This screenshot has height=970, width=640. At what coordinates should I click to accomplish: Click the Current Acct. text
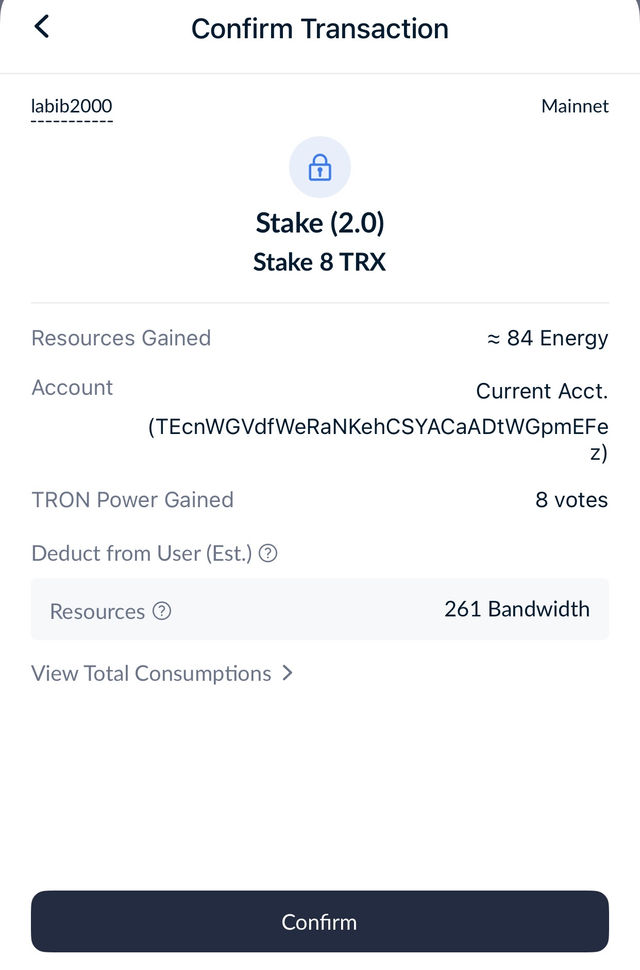(x=541, y=390)
